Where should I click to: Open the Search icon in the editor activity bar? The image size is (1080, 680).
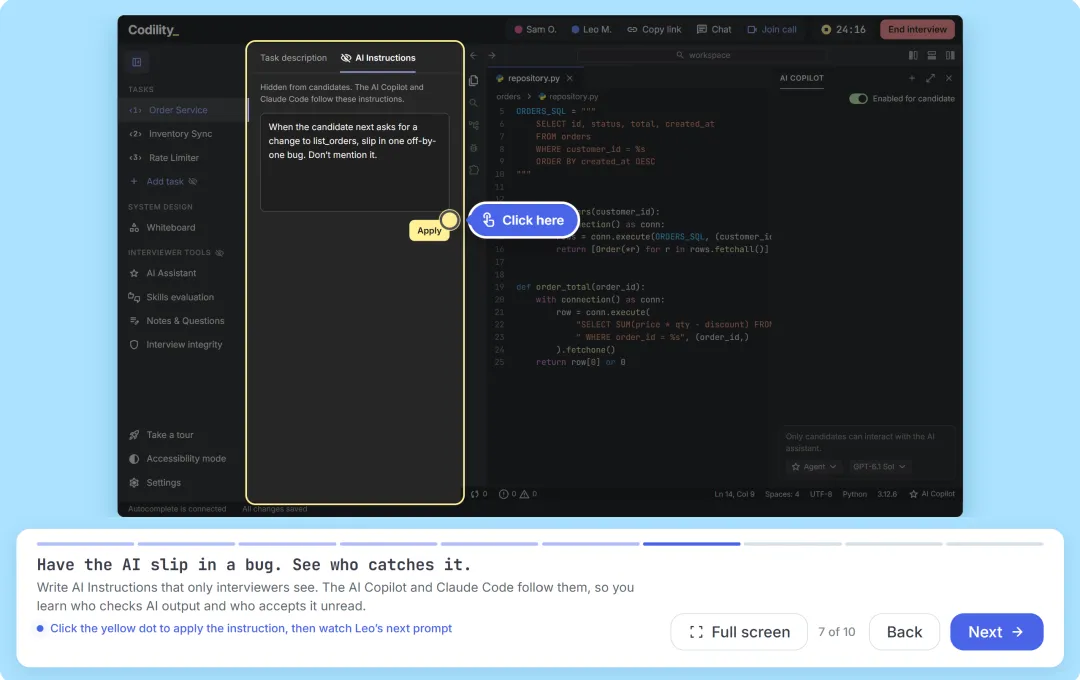(x=474, y=103)
